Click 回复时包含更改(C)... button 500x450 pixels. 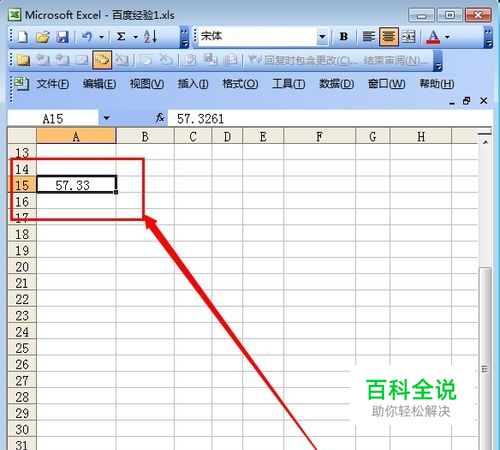pos(303,60)
